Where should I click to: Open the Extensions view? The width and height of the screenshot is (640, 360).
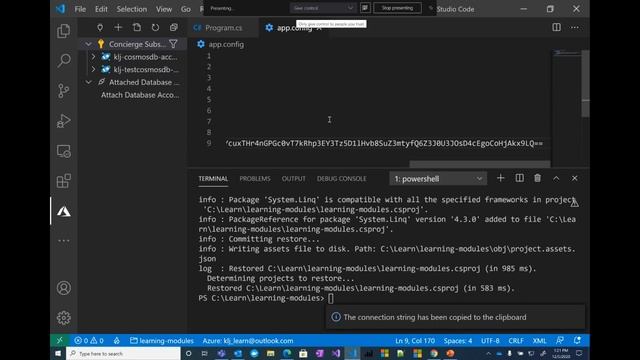coord(63,181)
